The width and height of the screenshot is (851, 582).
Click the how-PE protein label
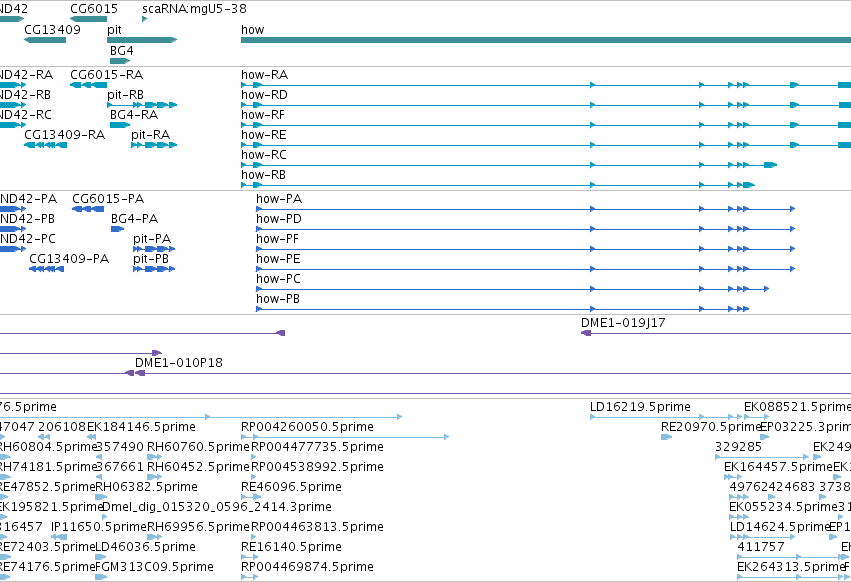(x=278, y=259)
